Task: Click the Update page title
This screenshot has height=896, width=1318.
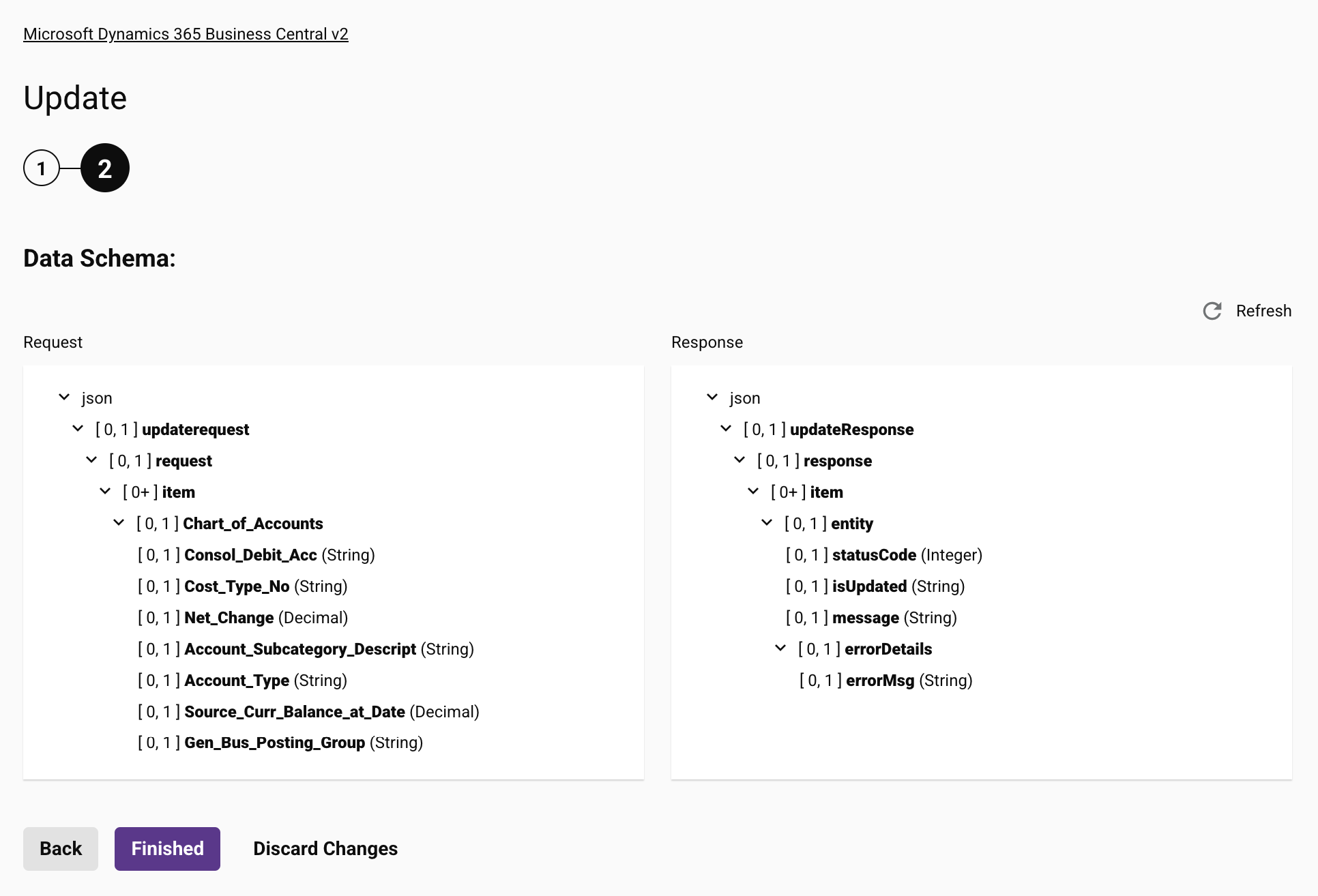Action: pyautogui.click(x=75, y=98)
